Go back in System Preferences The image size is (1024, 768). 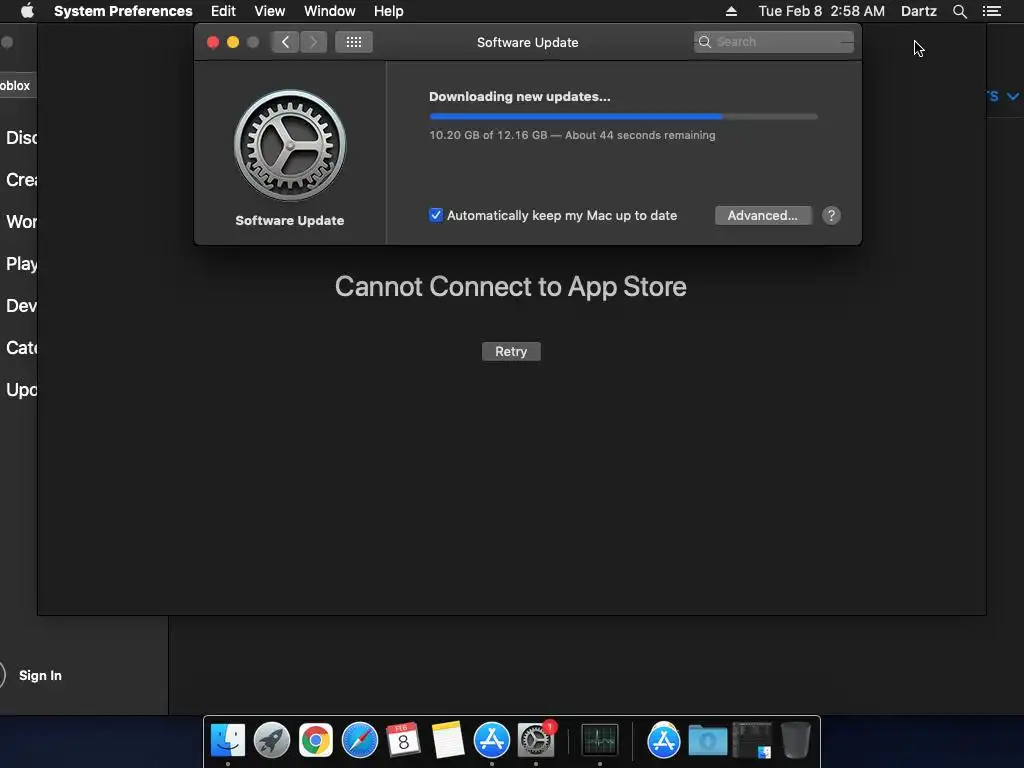[285, 42]
